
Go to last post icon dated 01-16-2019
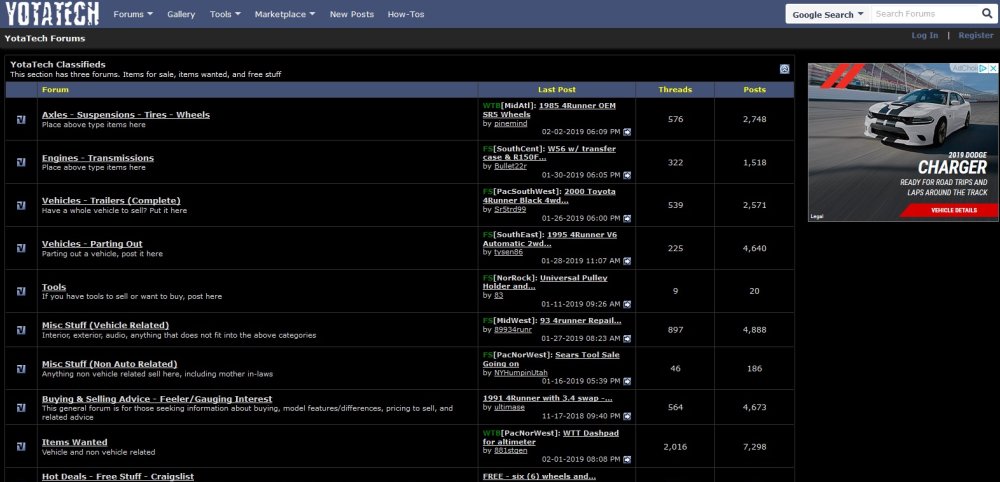point(627,381)
